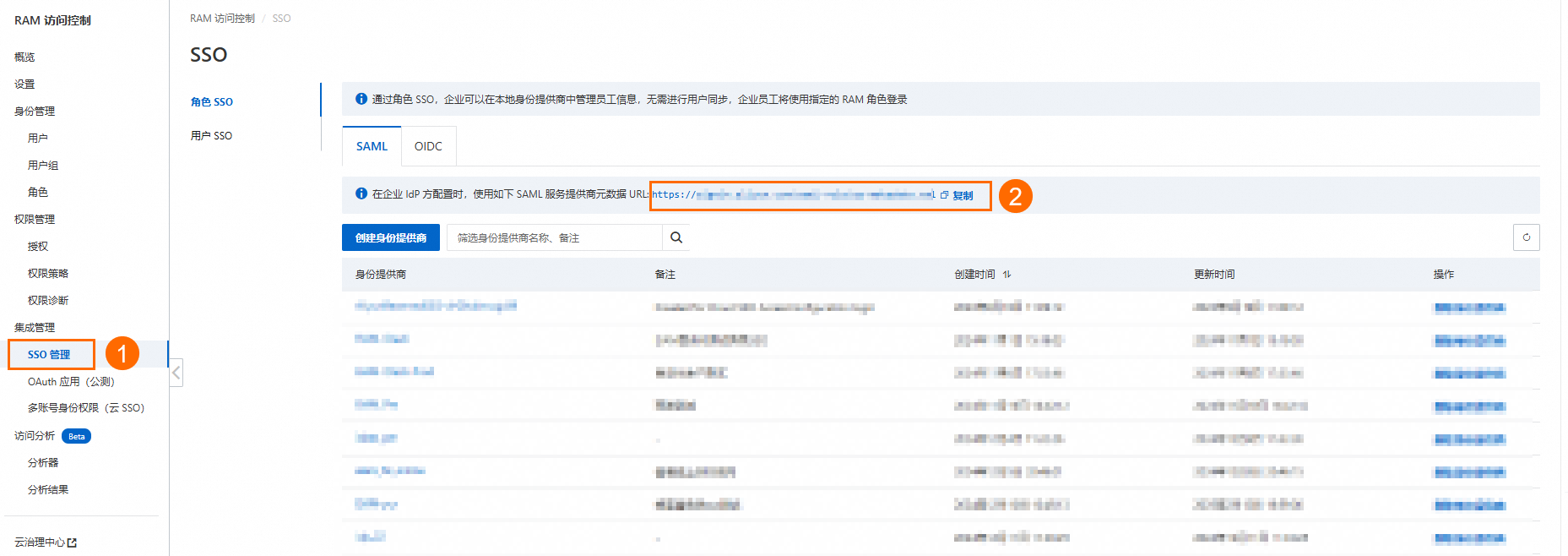Switch to the OIDC tab
Screen dimensions: 1568x556
(428, 146)
